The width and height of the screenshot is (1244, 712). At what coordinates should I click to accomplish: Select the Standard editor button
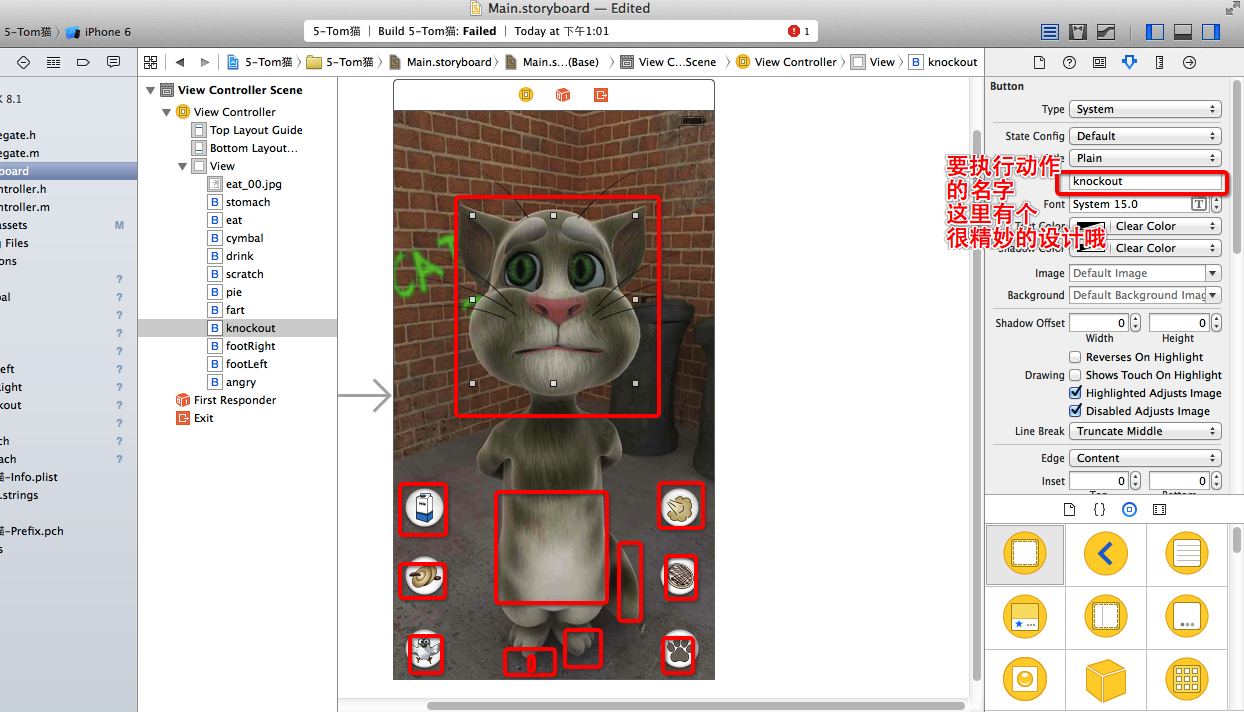(1049, 32)
